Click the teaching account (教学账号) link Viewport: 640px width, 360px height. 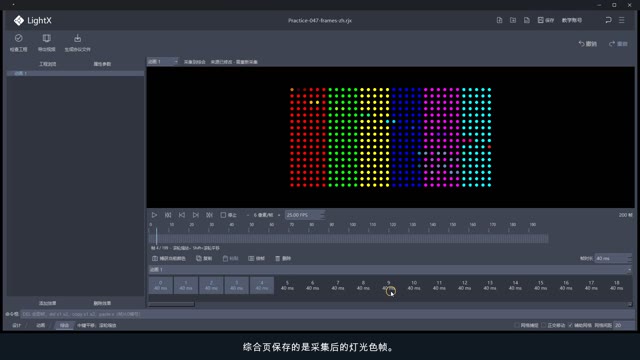[572, 20]
